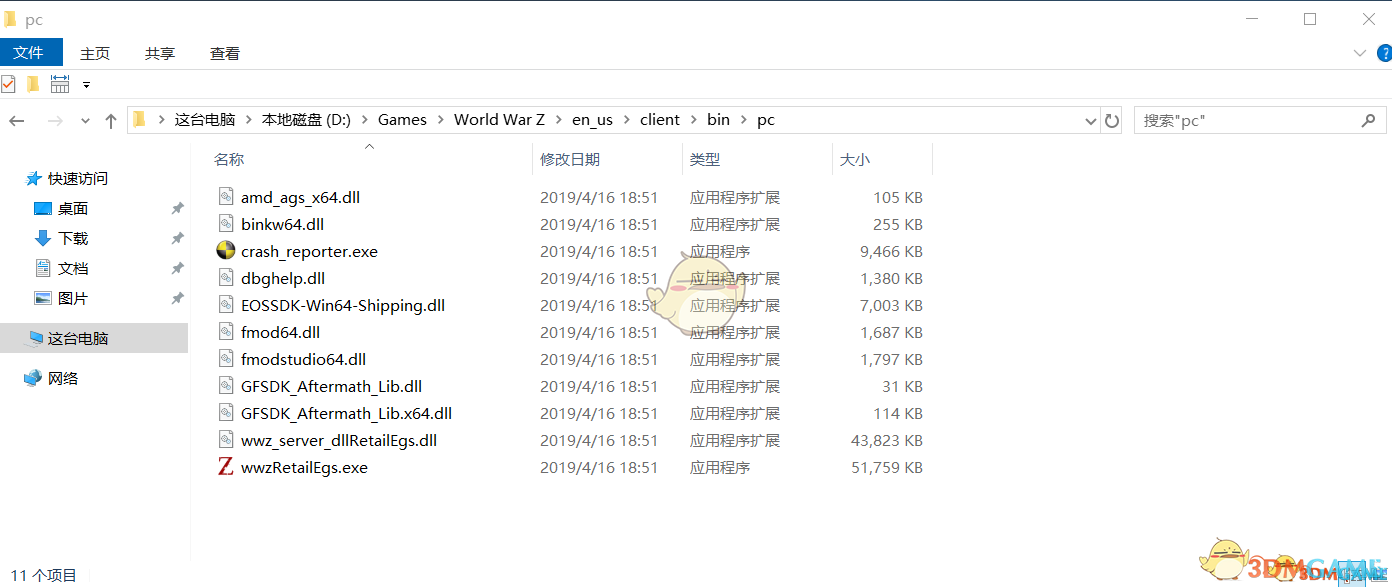This screenshot has height=587, width=1392.
Task: Click the GFSDK_Aftermath_Lib.x64.dll file icon
Action: point(226,413)
